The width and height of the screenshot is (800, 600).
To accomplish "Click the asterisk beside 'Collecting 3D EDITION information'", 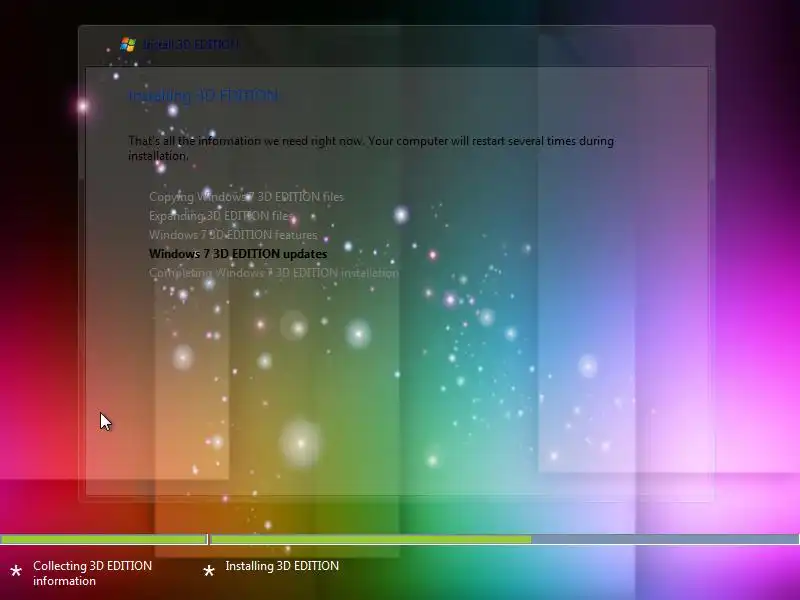I will [16, 571].
